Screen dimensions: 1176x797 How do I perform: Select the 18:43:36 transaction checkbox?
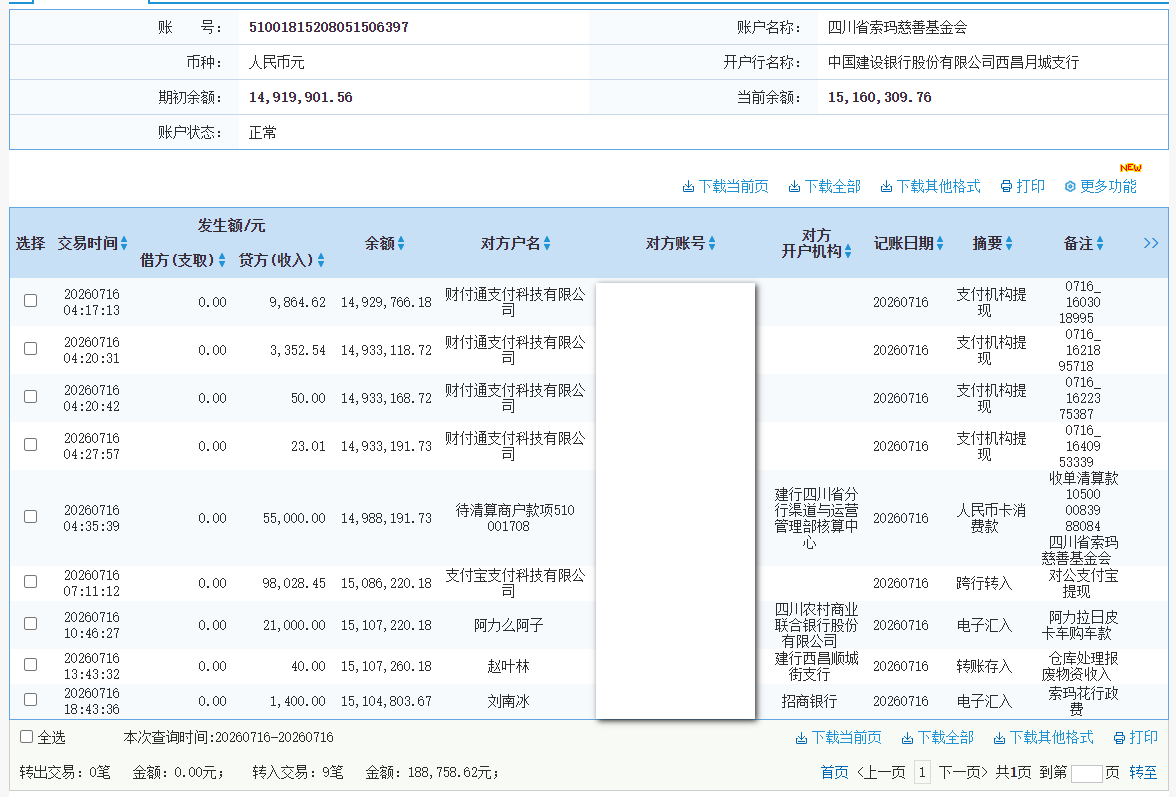point(31,700)
